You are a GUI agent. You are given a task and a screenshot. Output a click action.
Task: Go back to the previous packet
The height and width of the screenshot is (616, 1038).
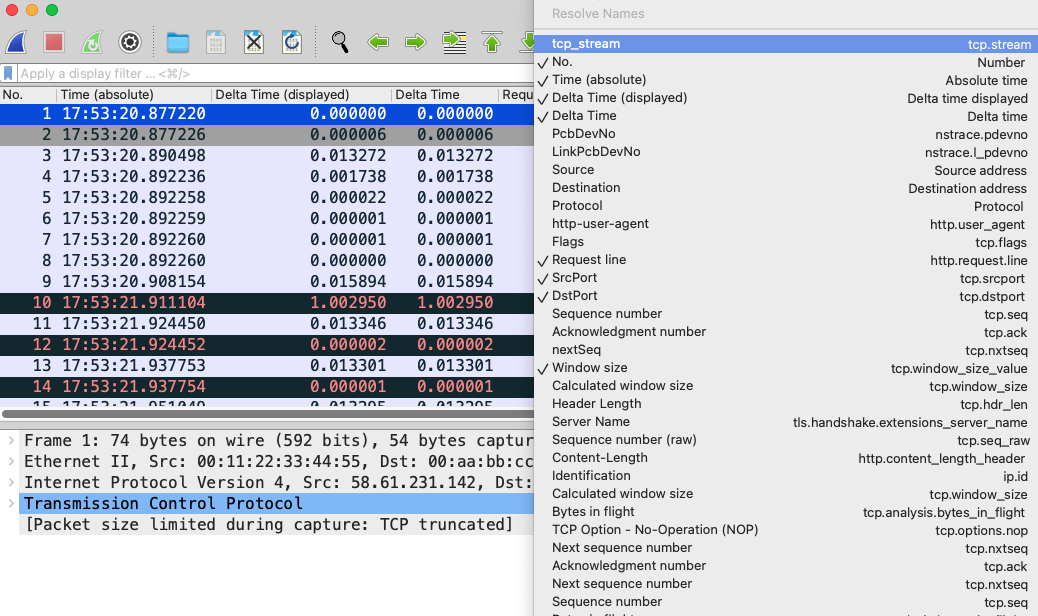(378, 42)
